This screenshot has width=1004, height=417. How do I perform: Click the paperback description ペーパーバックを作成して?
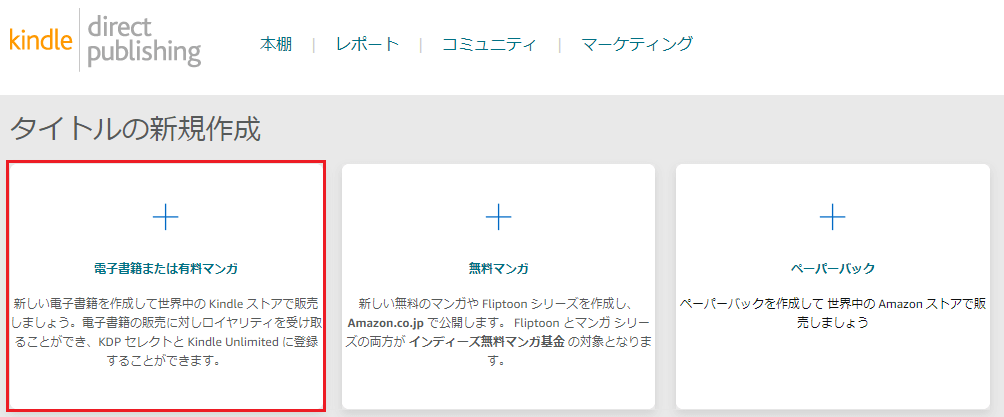point(832,313)
